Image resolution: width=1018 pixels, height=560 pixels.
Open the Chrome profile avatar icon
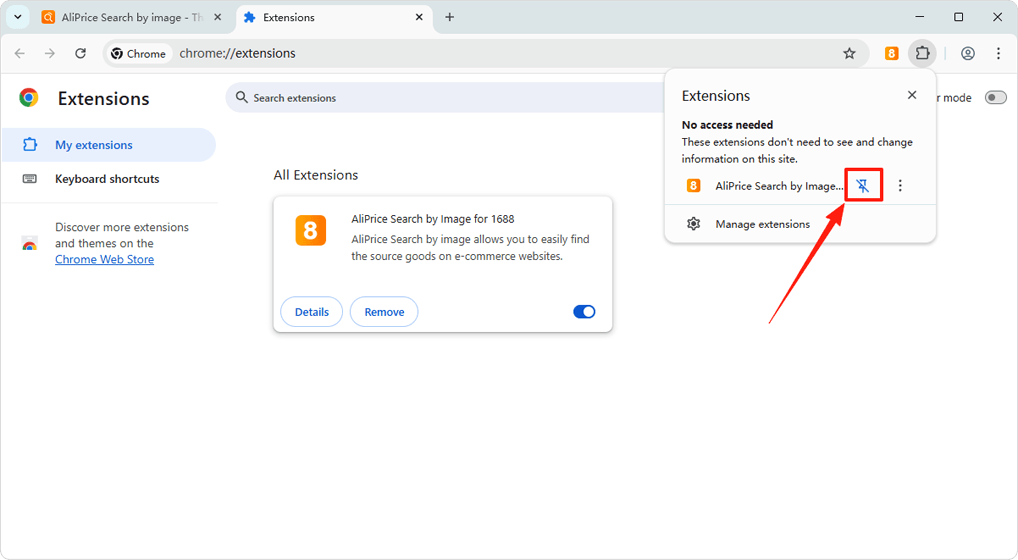pyautogui.click(x=967, y=53)
